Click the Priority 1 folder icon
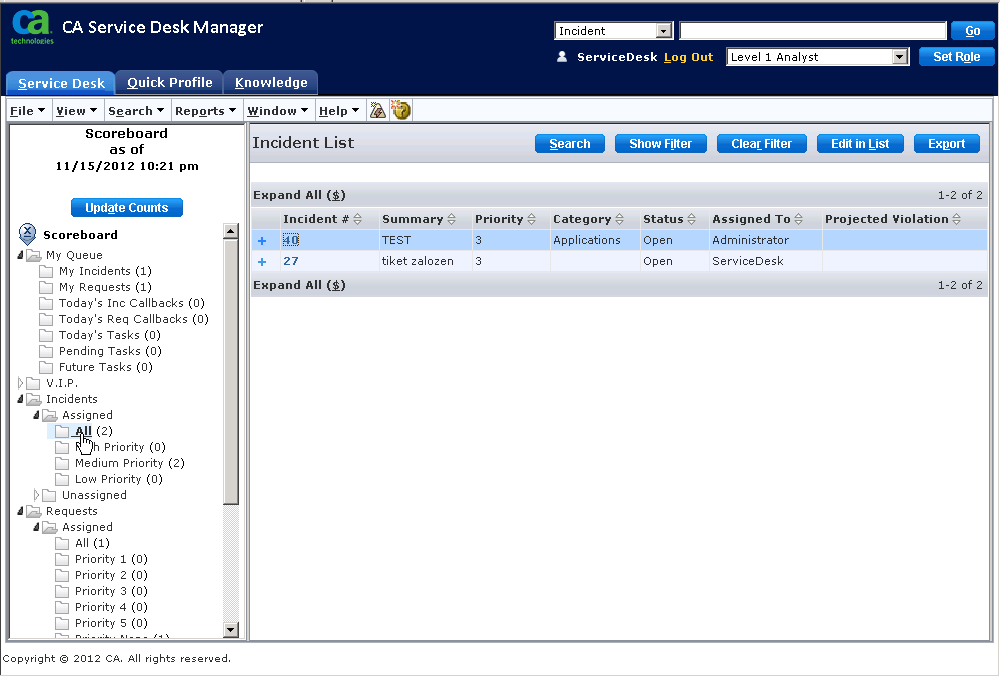 tap(62, 559)
